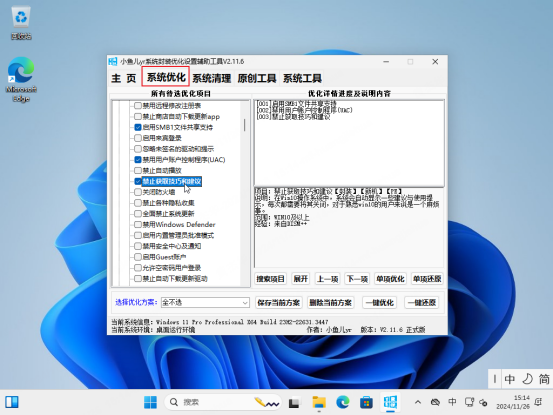Image resolution: width=553 pixels, height=415 pixels.
Task: Go to next item with 下一项
Action: [x=357, y=279]
